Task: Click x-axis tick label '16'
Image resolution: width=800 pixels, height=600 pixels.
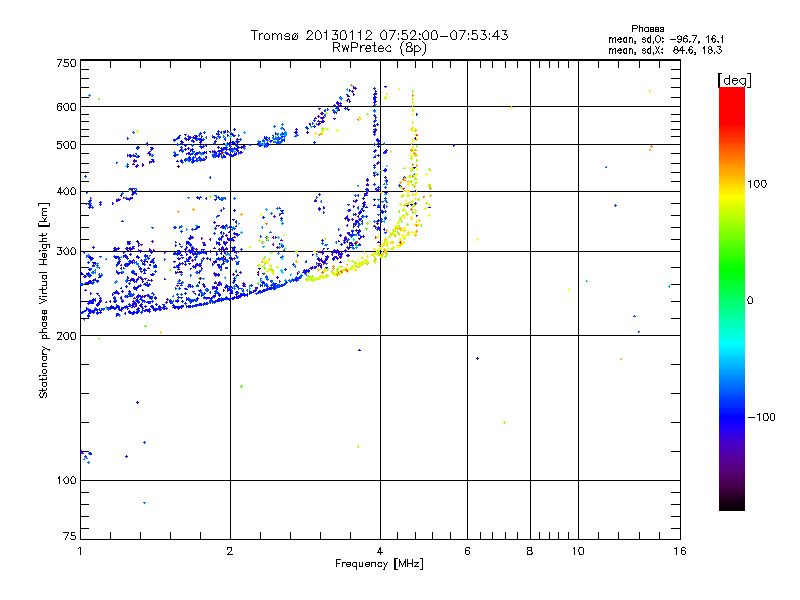Action: (680, 551)
